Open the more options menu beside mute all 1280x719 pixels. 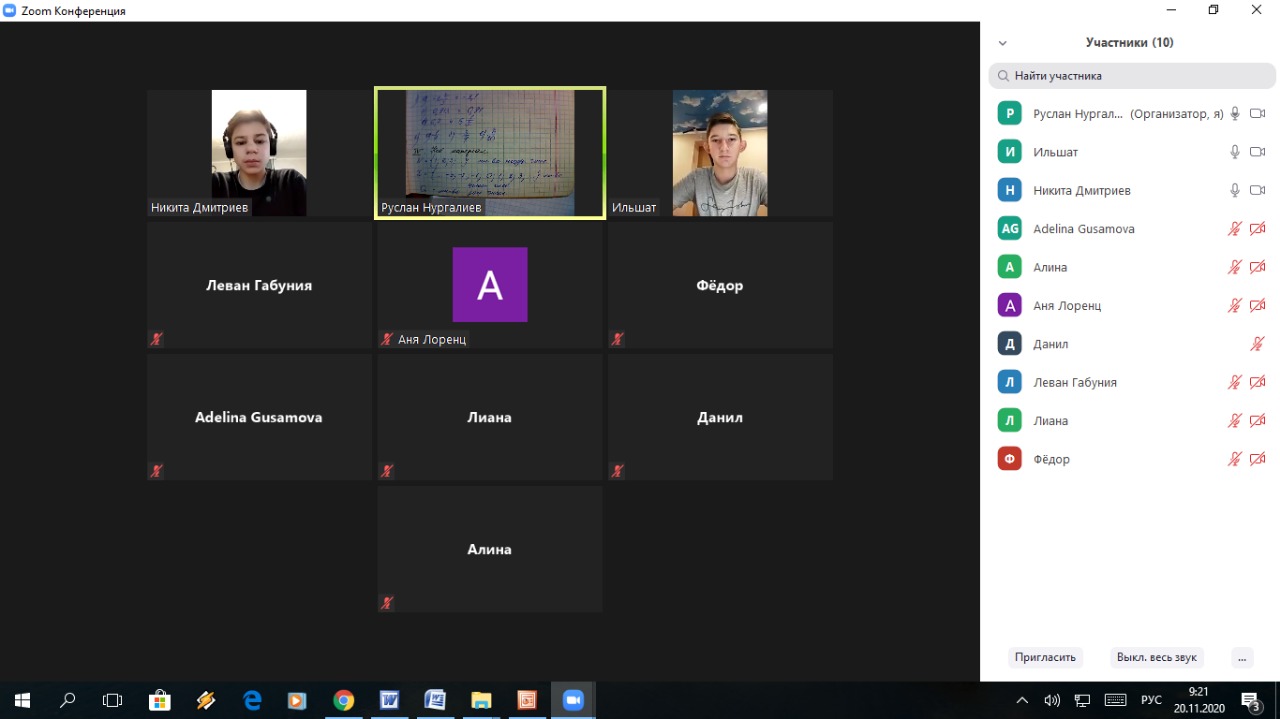(1241, 657)
